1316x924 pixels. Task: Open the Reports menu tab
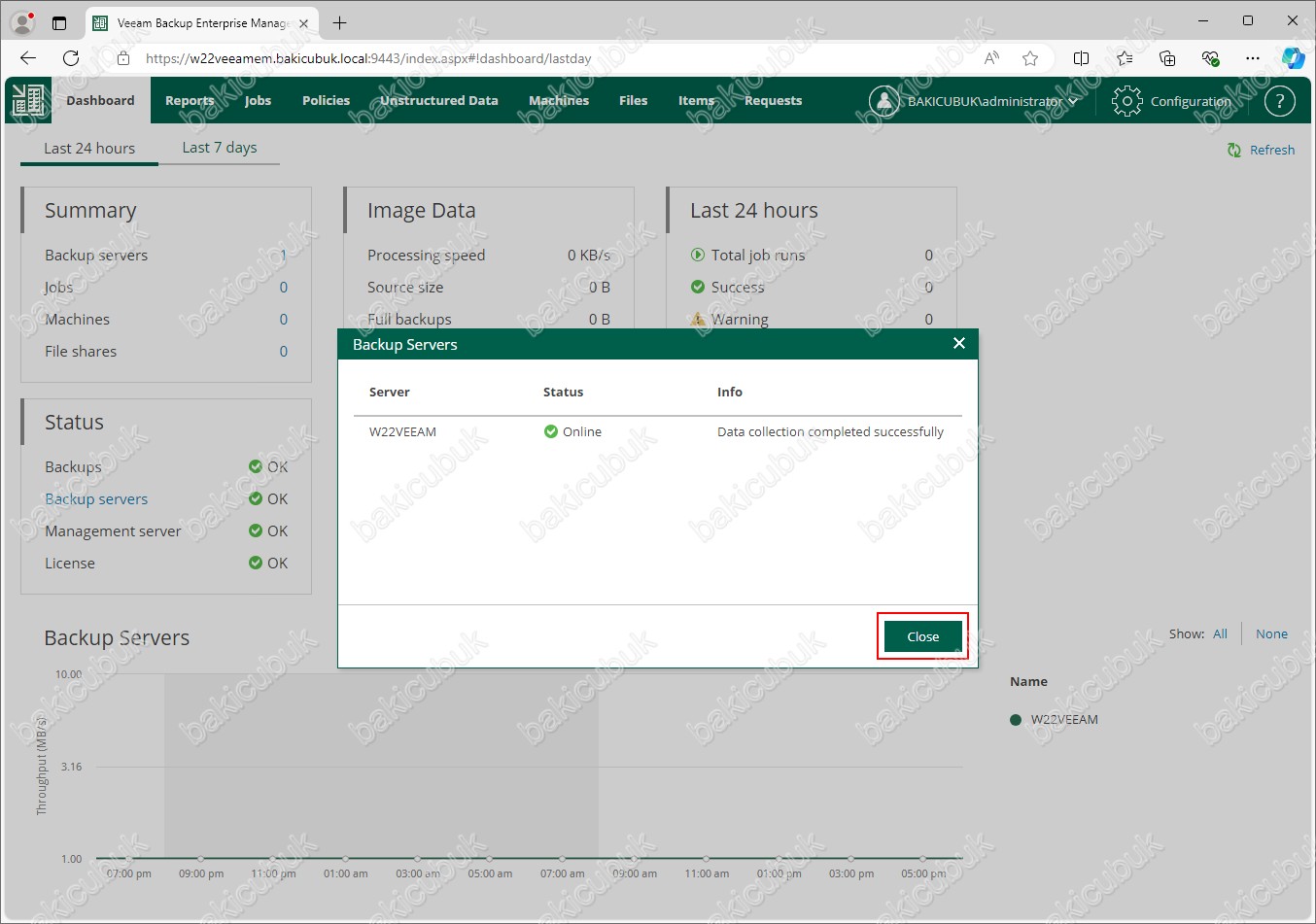pyautogui.click(x=190, y=100)
